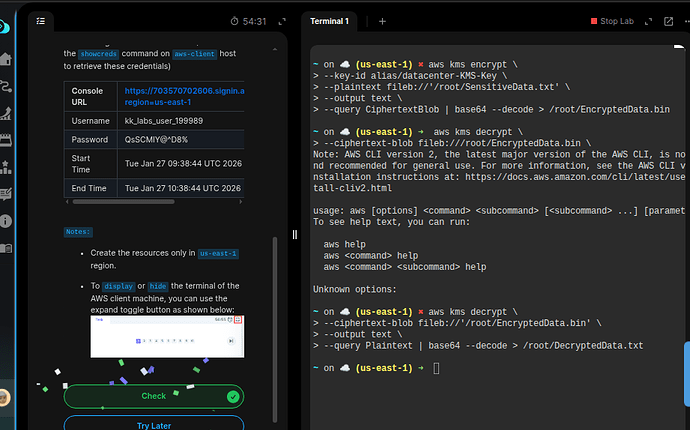Click the expand toggle example thumbnail
The image size is (690, 430).
[x=166, y=337]
